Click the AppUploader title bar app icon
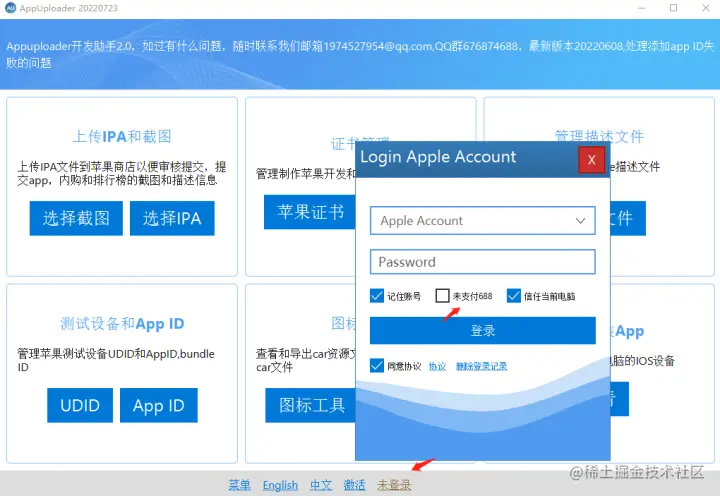The width and height of the screenshot is (720, 496). (x=10, y=8)
